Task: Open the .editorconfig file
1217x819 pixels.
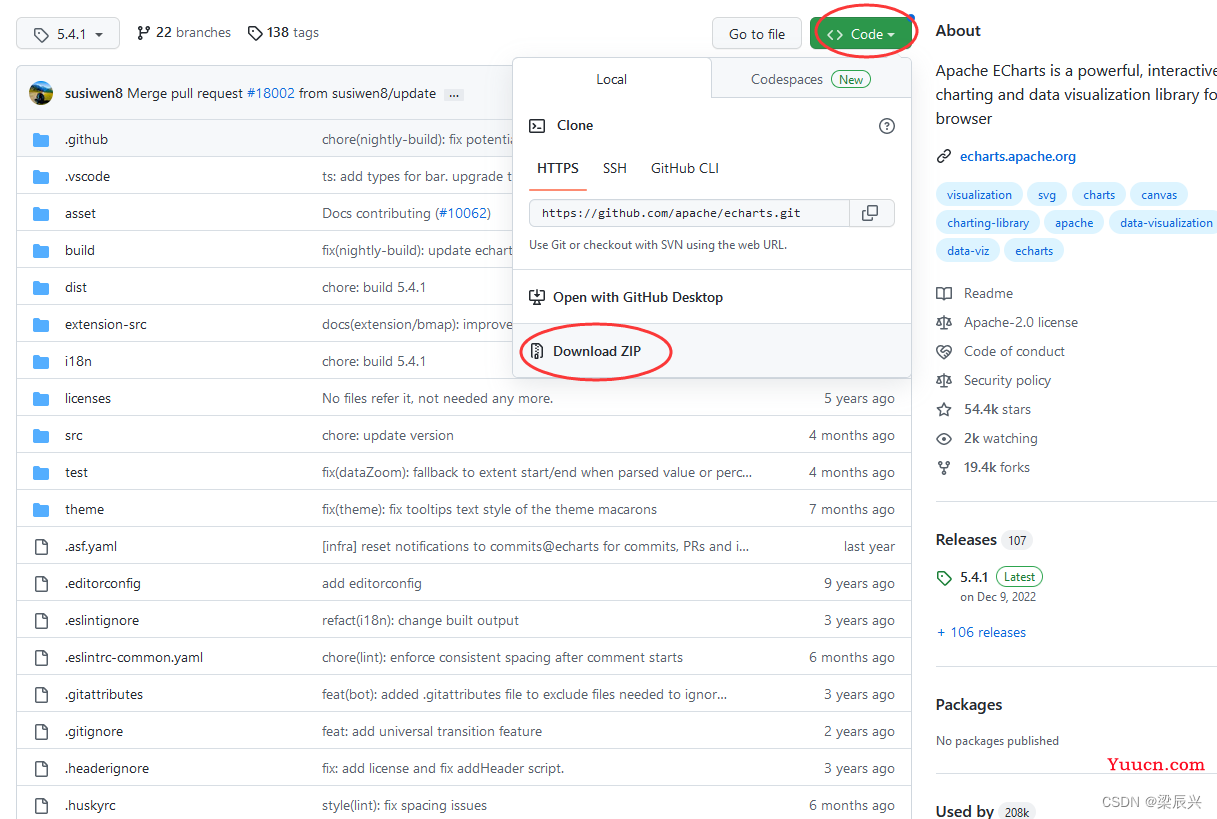Action: point(103,583)
